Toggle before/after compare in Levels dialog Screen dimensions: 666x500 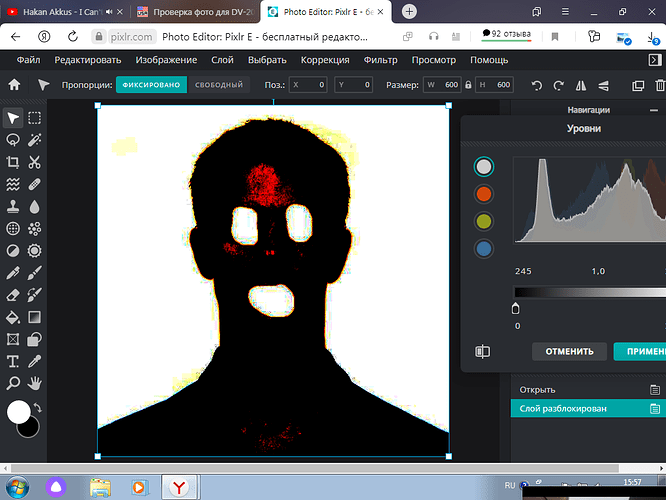[483, 351]
